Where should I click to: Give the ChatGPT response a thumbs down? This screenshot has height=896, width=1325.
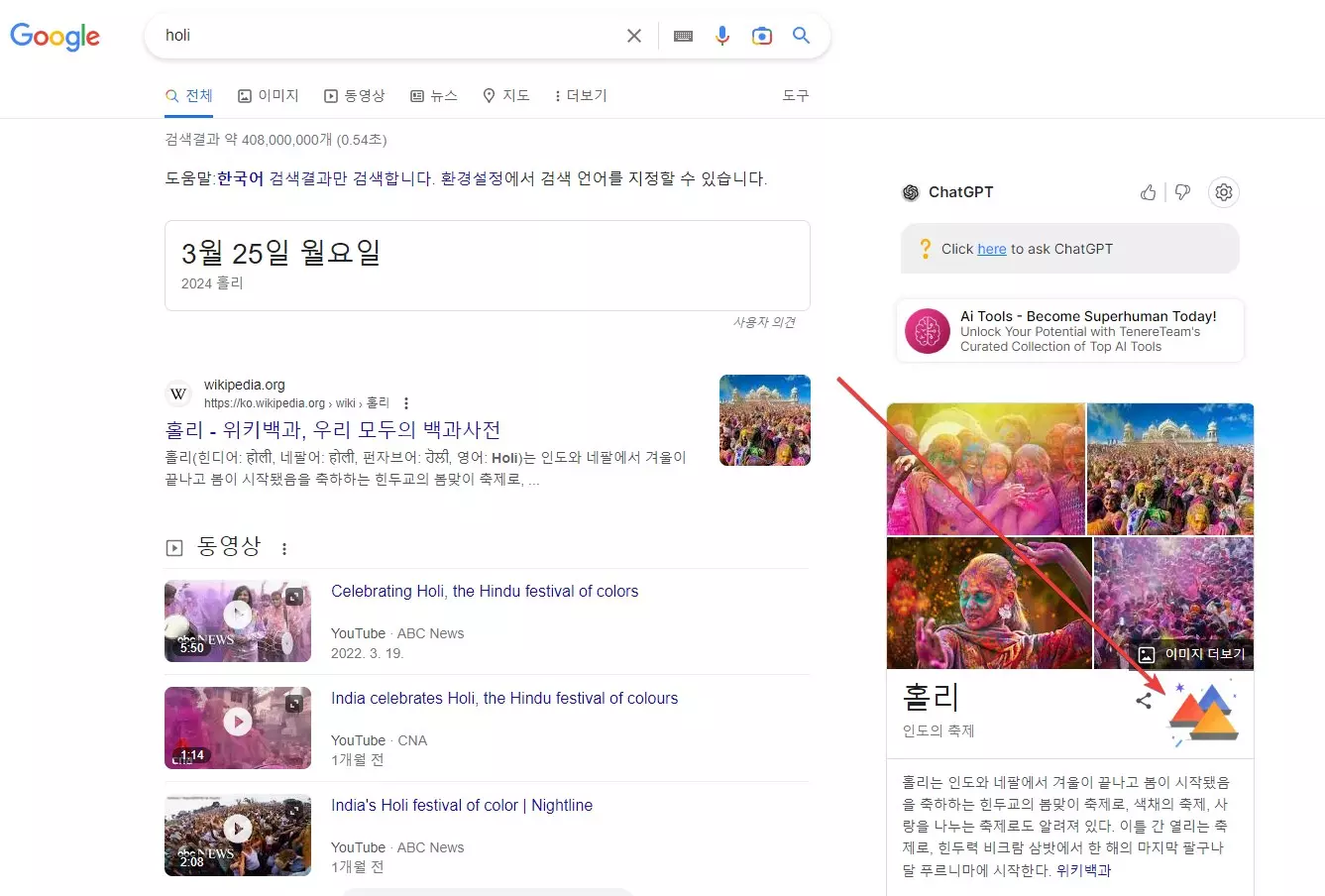[x=1182, y=192]
